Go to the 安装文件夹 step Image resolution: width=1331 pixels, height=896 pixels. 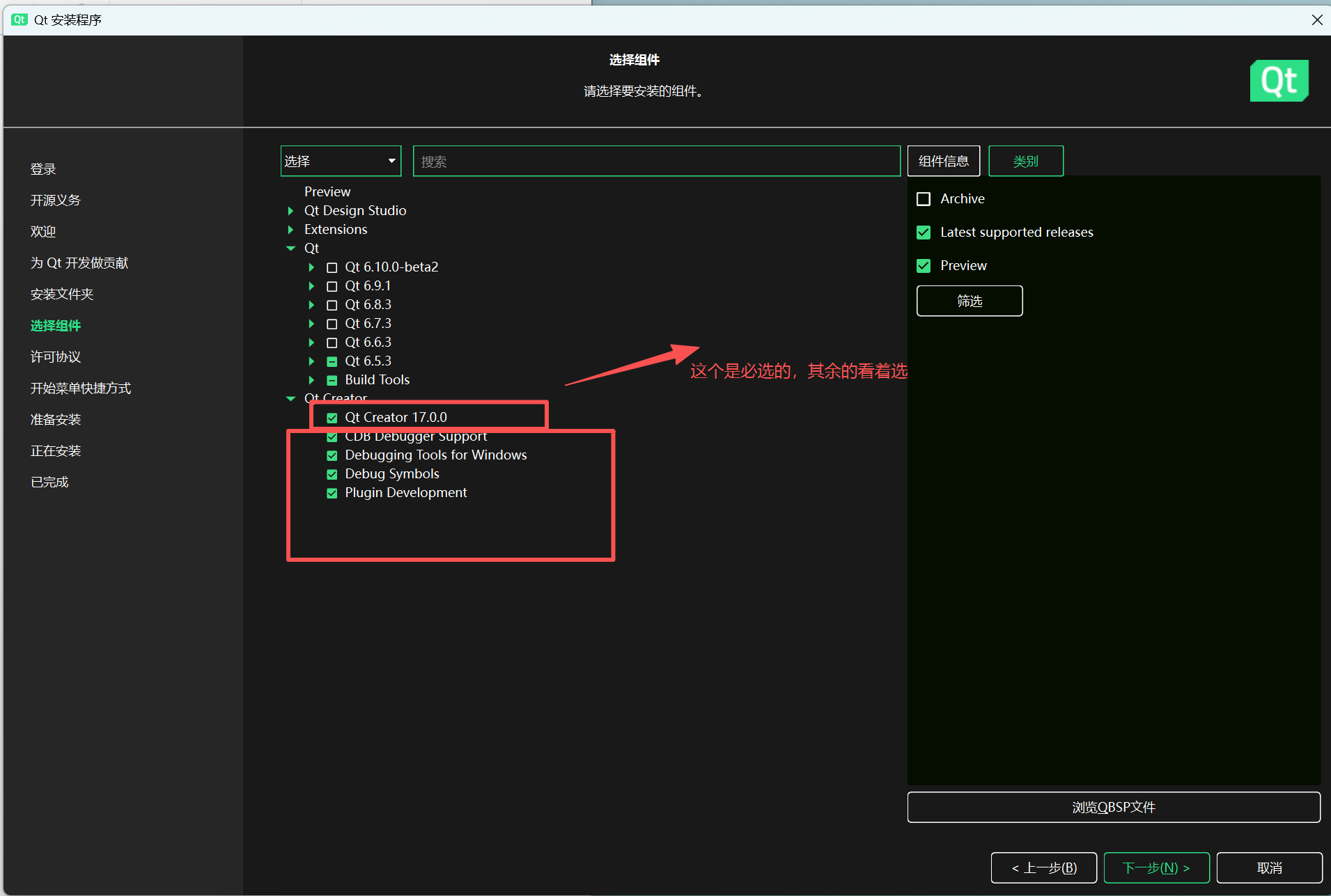point(62,294)
